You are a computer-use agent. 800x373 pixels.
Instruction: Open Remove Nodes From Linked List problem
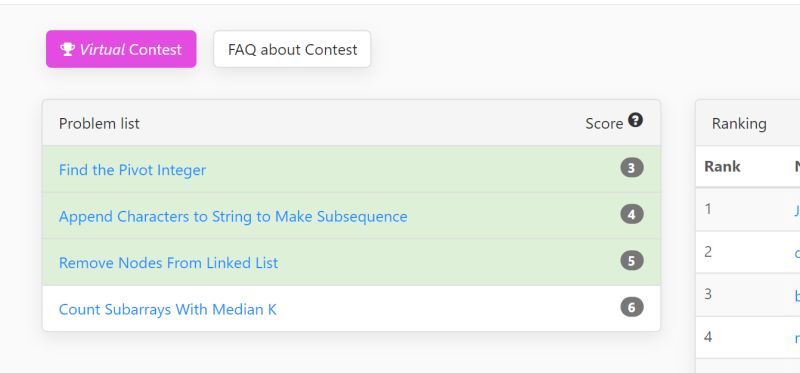(x=168, y=263)
